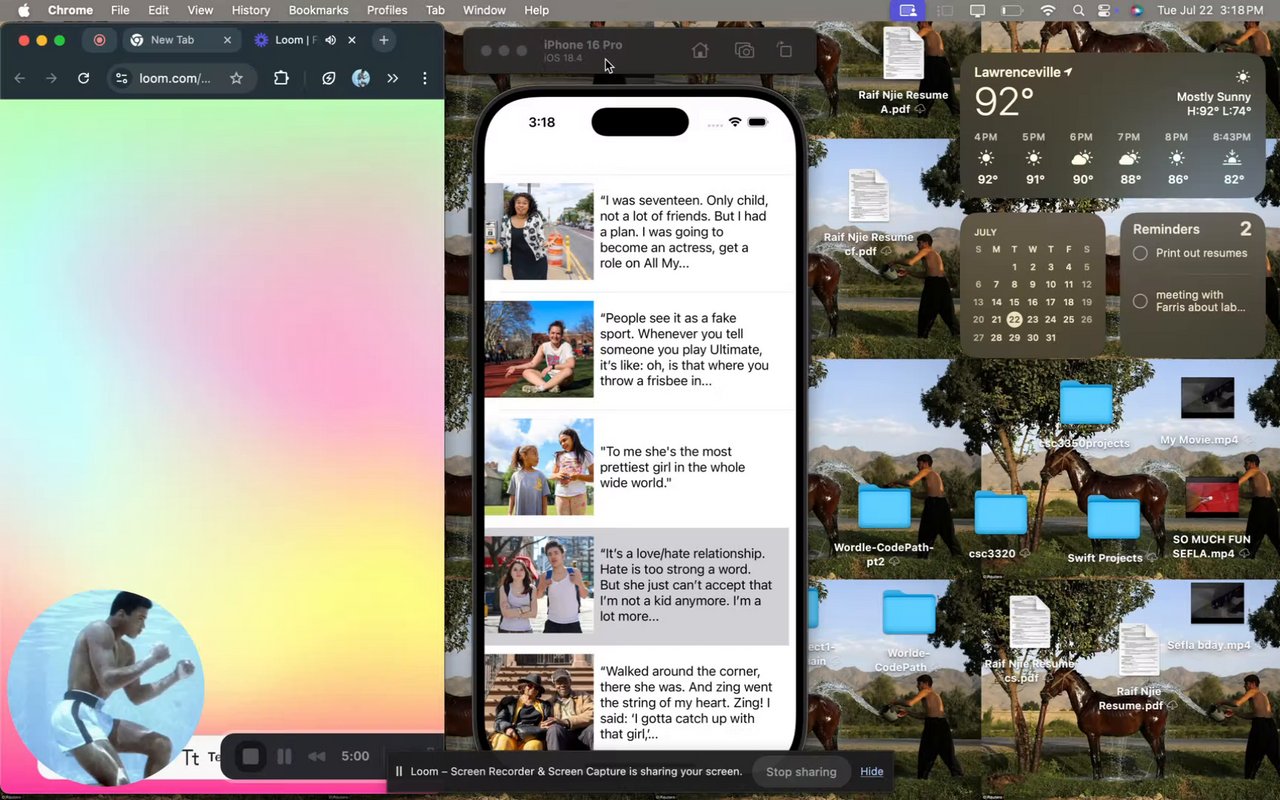The image size is (1280, 800).
Task: Mark 'Print out resumes' reminder complete
Action: 1140,254
